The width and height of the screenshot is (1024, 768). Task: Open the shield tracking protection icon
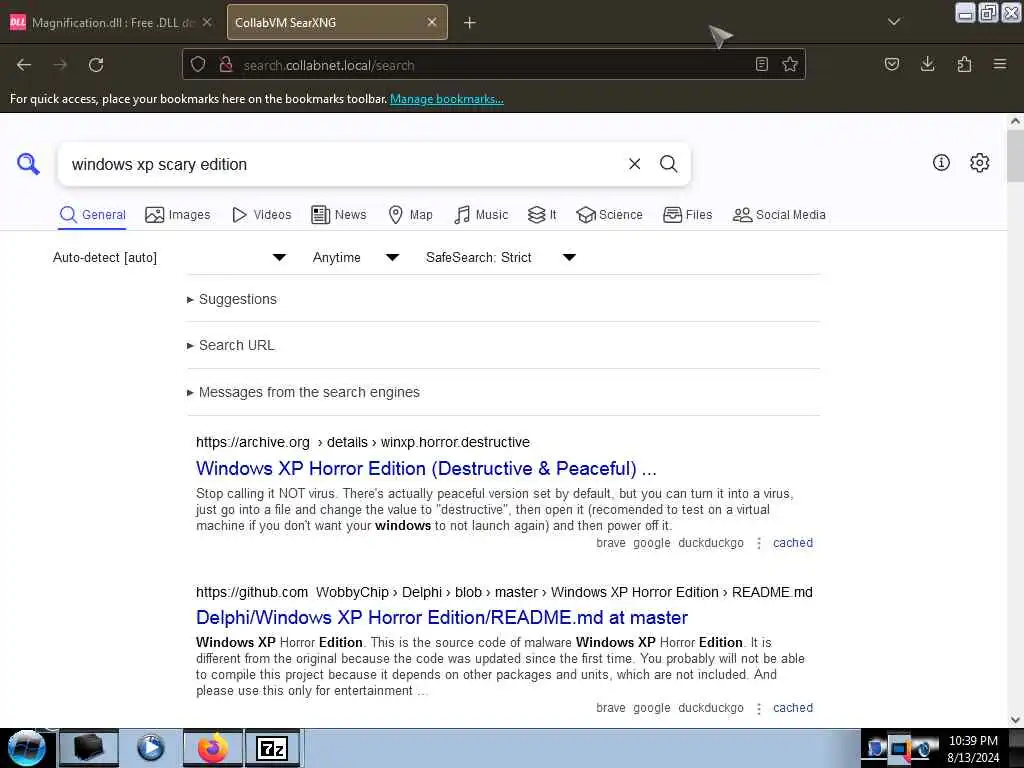pyautogui.click(x=198, y=65)
